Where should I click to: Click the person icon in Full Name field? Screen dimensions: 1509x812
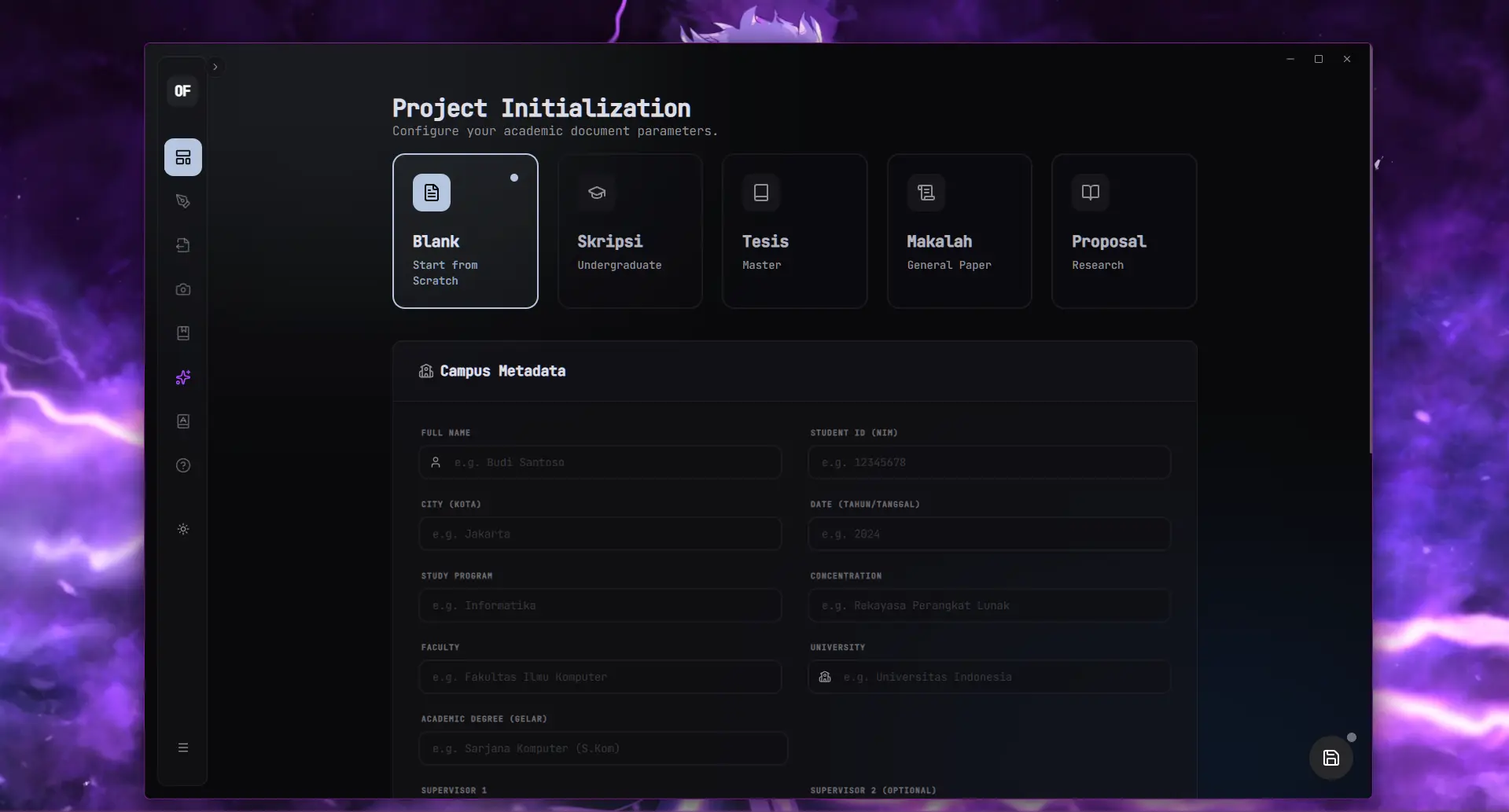pyautogui.click(x=436, y=462)
